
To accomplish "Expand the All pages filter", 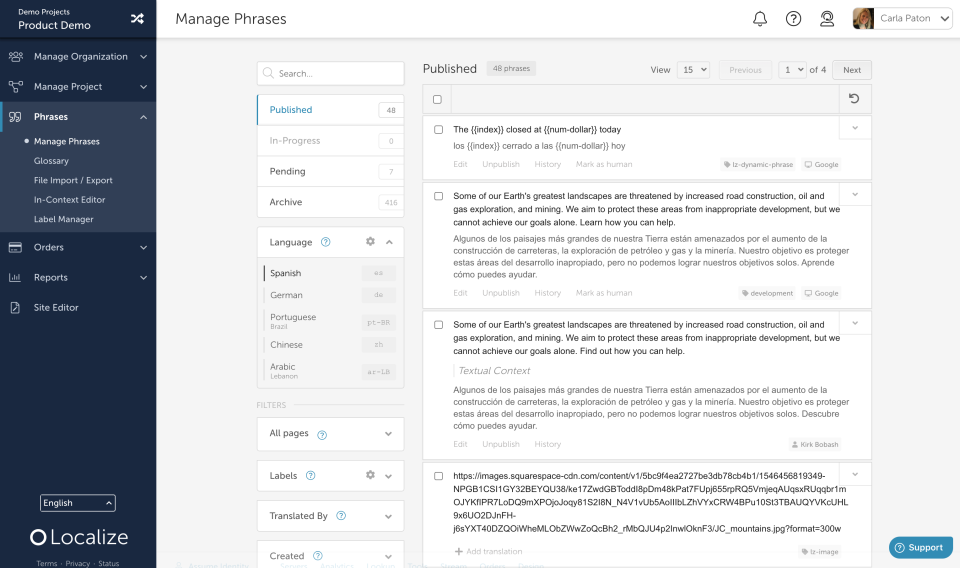I will tap(388, 434).
